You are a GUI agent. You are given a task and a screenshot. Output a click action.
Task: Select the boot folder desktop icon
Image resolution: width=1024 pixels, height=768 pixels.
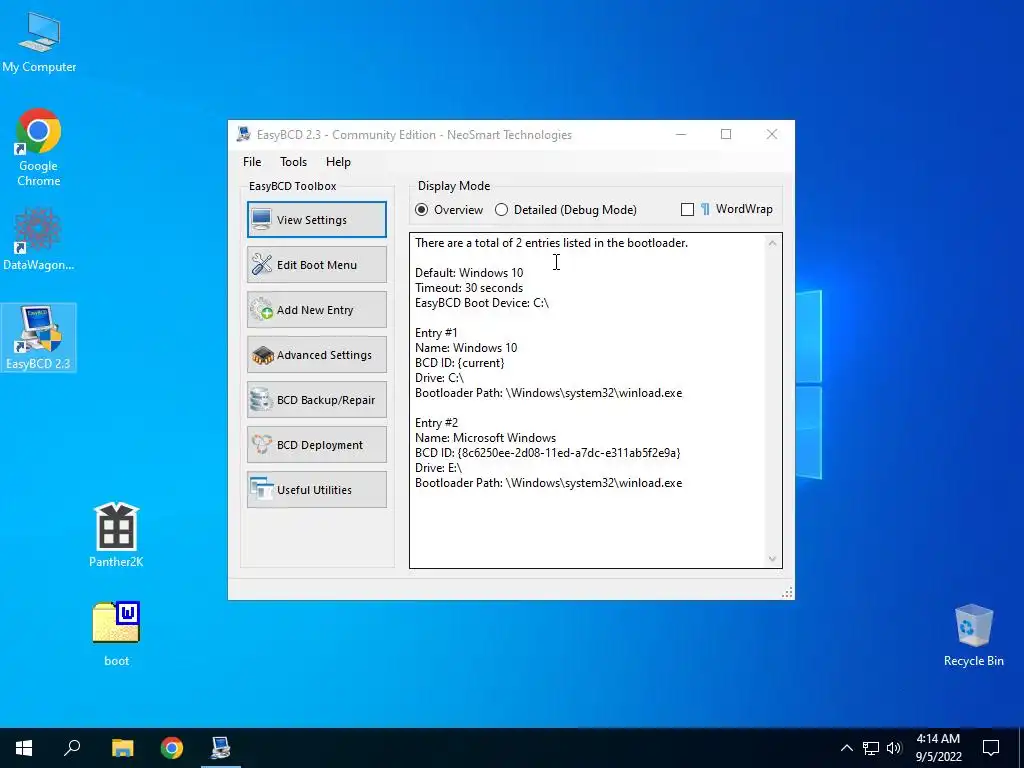116,633
